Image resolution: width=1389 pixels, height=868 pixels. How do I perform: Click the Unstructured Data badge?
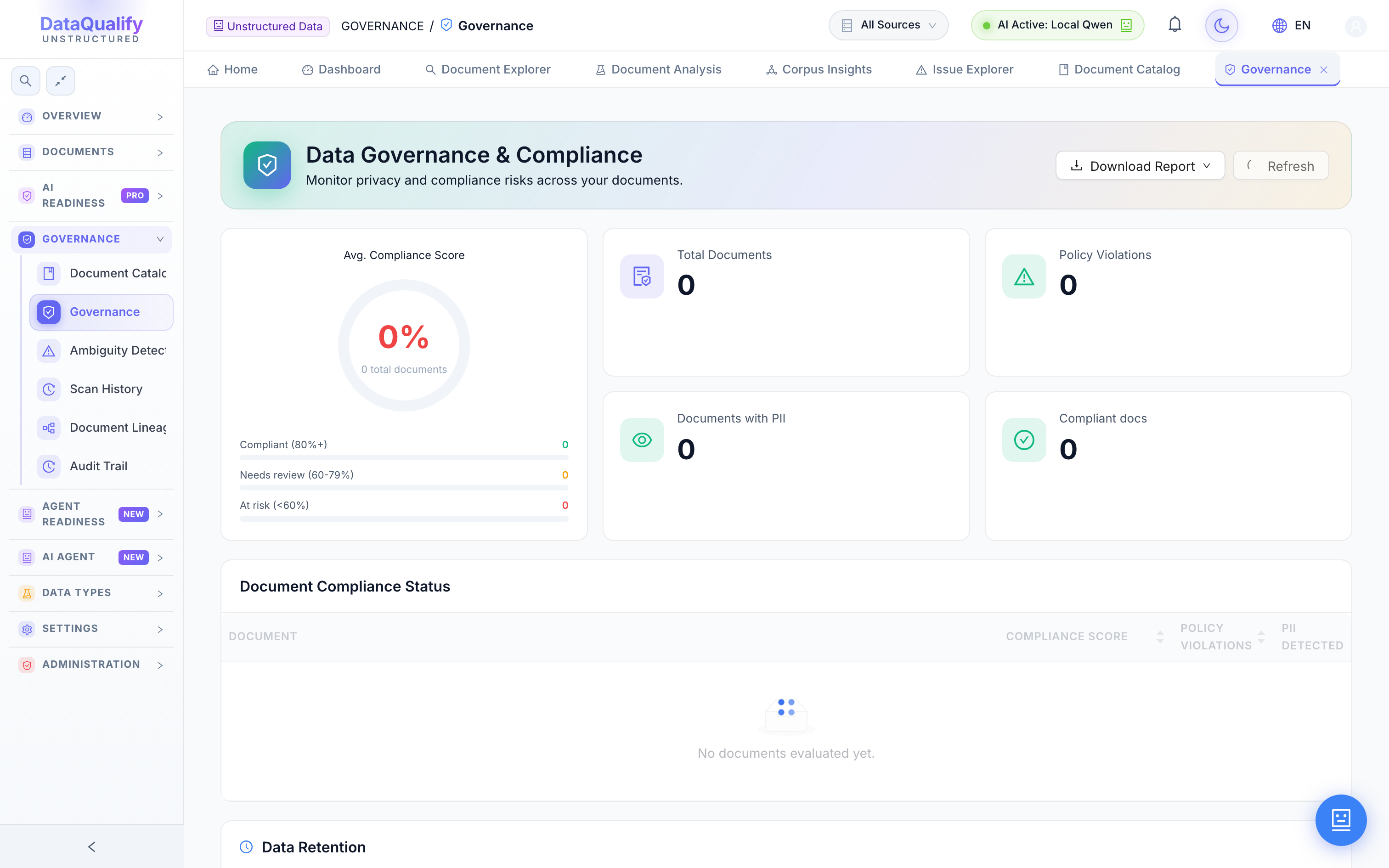pos(267,26)
